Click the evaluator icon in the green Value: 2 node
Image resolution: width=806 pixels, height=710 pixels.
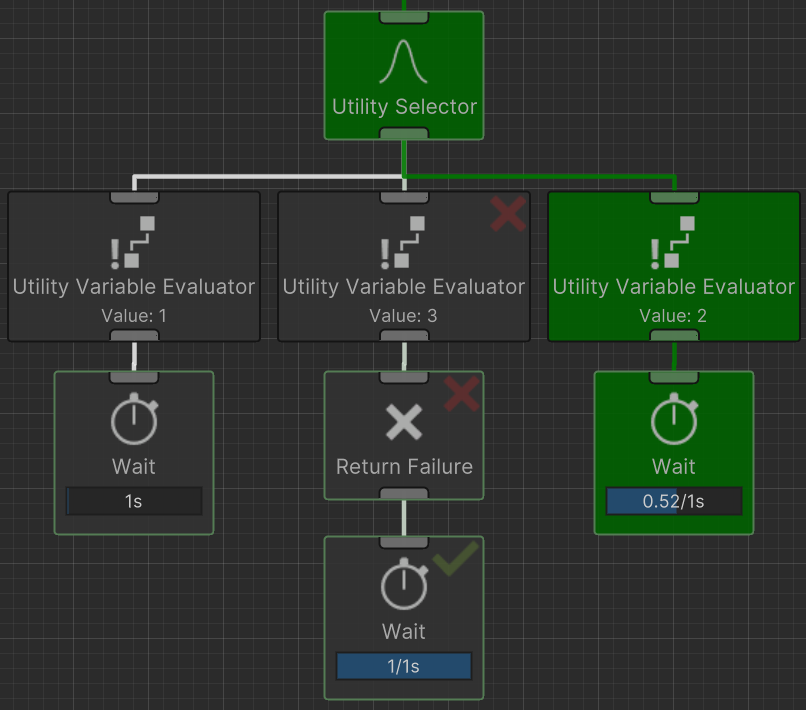[x=673, y=242]
